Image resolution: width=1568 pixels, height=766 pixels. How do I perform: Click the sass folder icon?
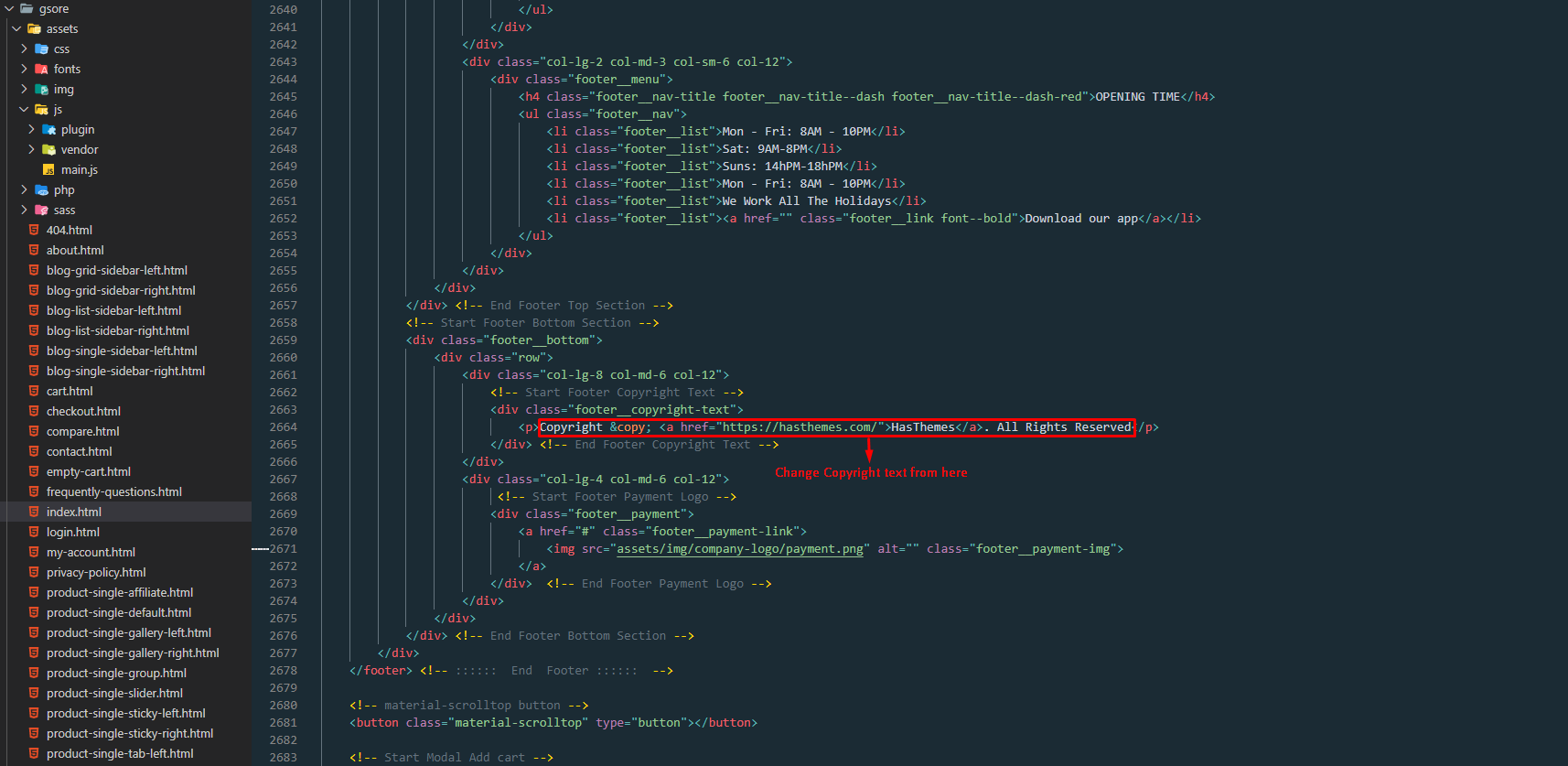click(x=41, y=210)
